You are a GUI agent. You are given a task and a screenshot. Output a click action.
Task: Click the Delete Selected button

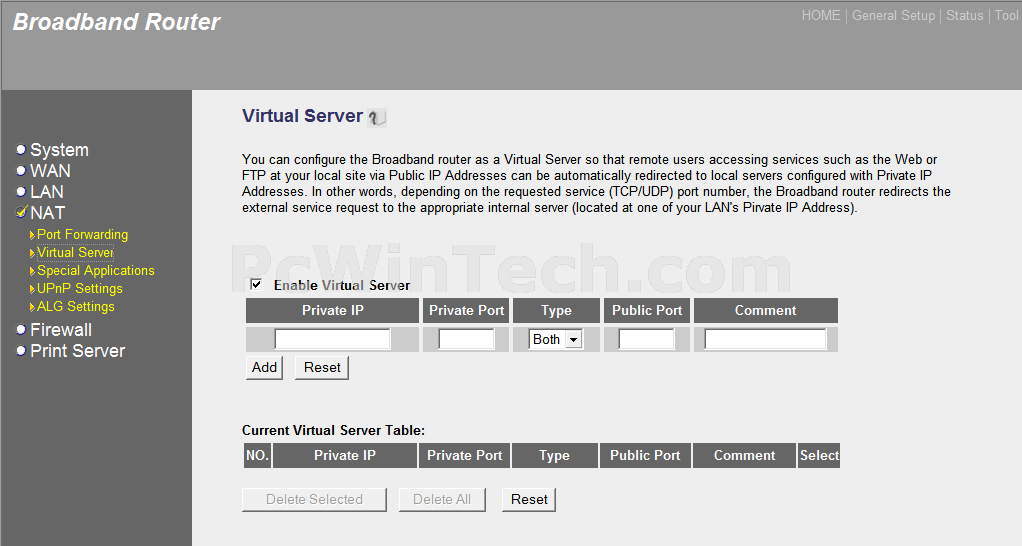coord(314,500)
